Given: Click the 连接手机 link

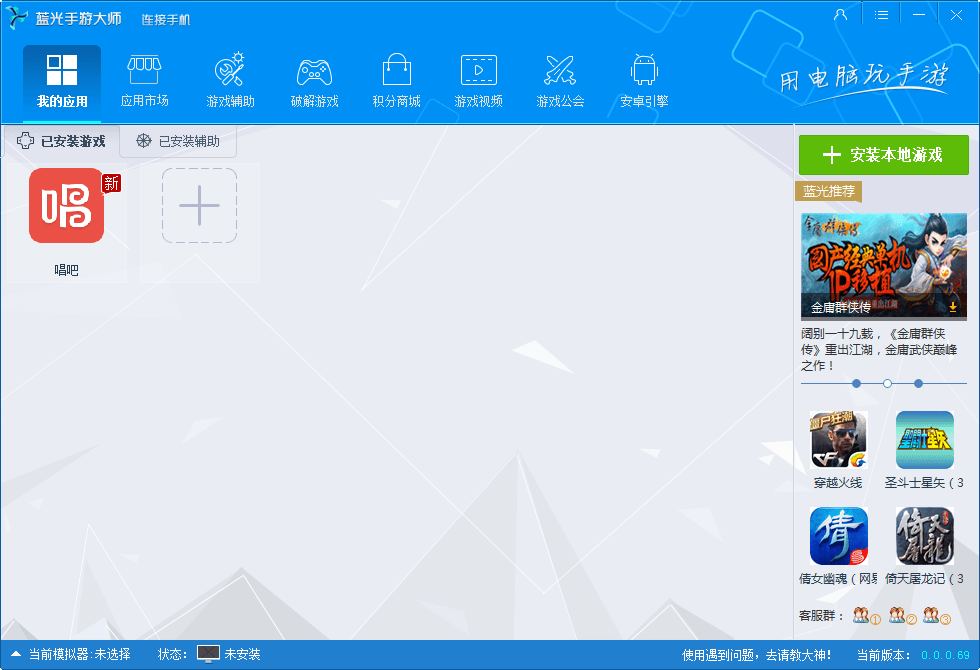Looking at the screenshot, I should click(x=164, y=17).
